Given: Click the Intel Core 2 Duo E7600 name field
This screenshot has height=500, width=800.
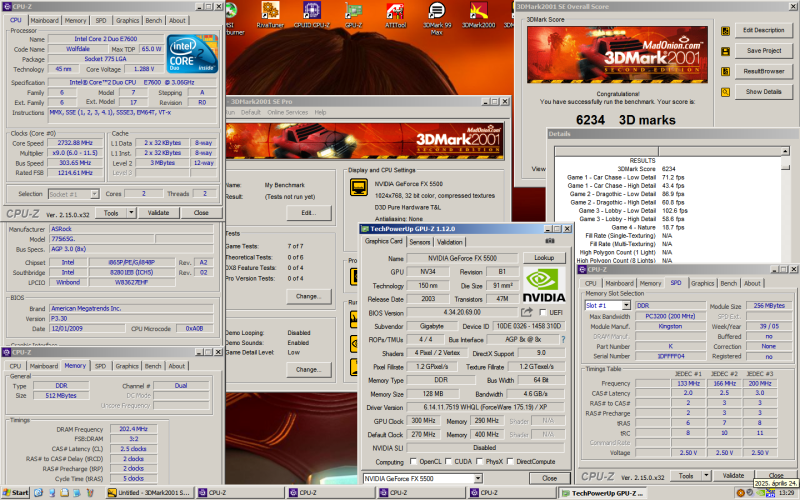Looking at the screenshot, I should tap(106, 39).
